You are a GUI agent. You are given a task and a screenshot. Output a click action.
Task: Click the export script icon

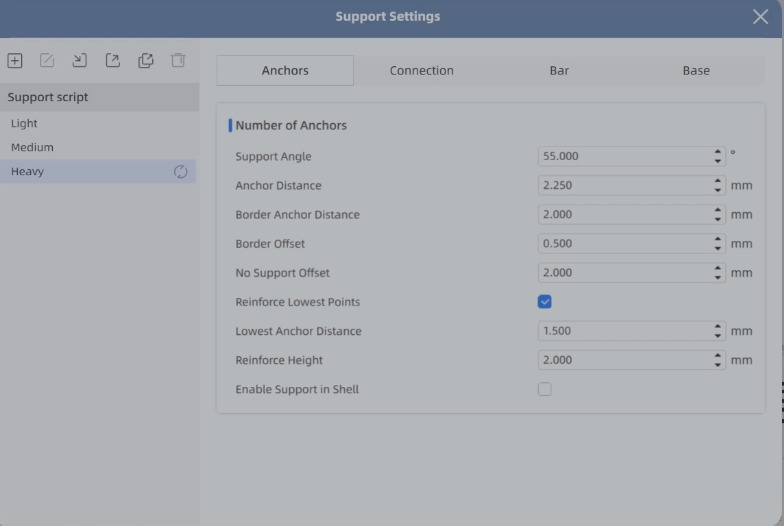pyautogui.click(x=113, y=61)
